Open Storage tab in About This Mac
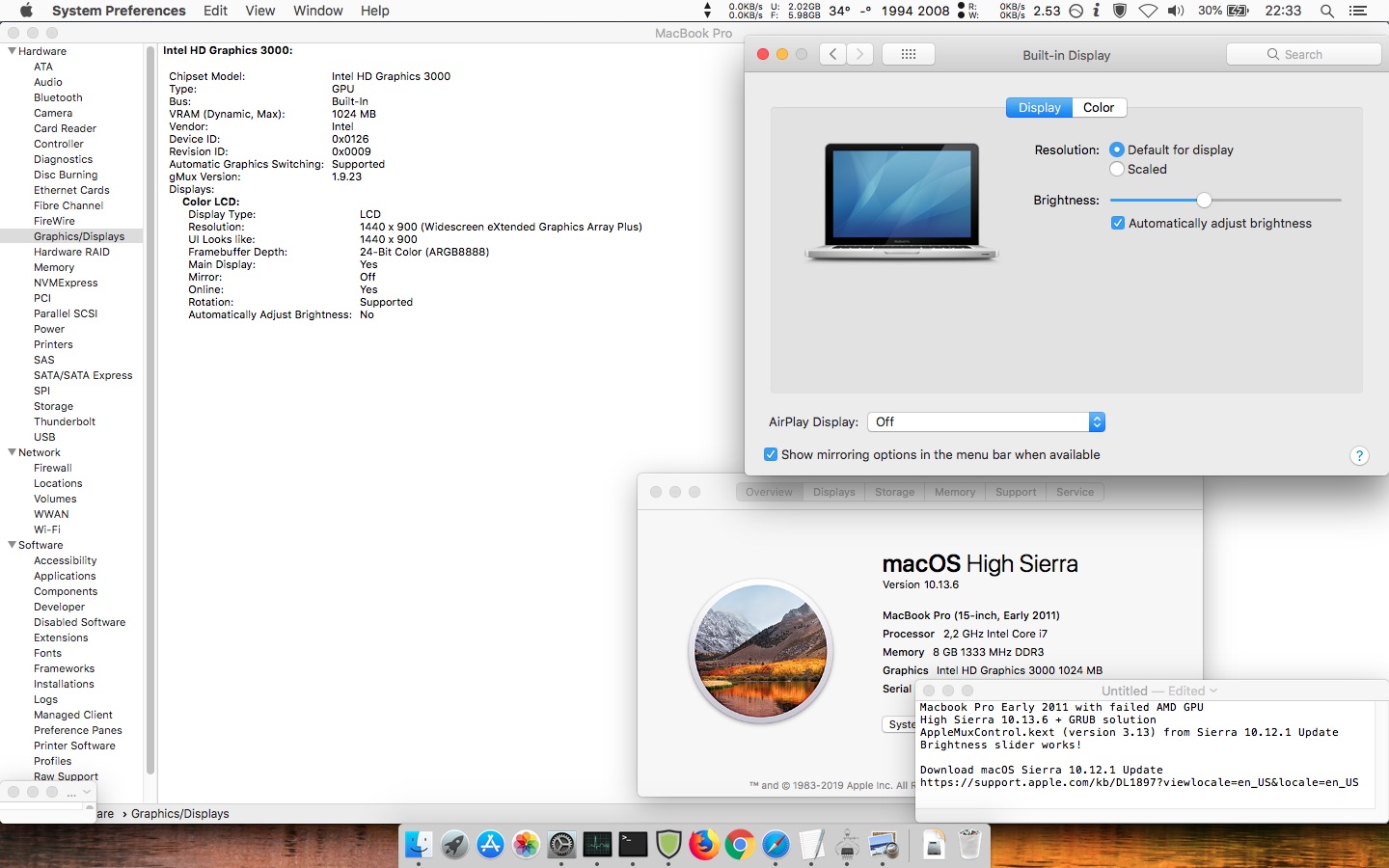Screen dimensions: 1389x868 (x=895, y=492)
